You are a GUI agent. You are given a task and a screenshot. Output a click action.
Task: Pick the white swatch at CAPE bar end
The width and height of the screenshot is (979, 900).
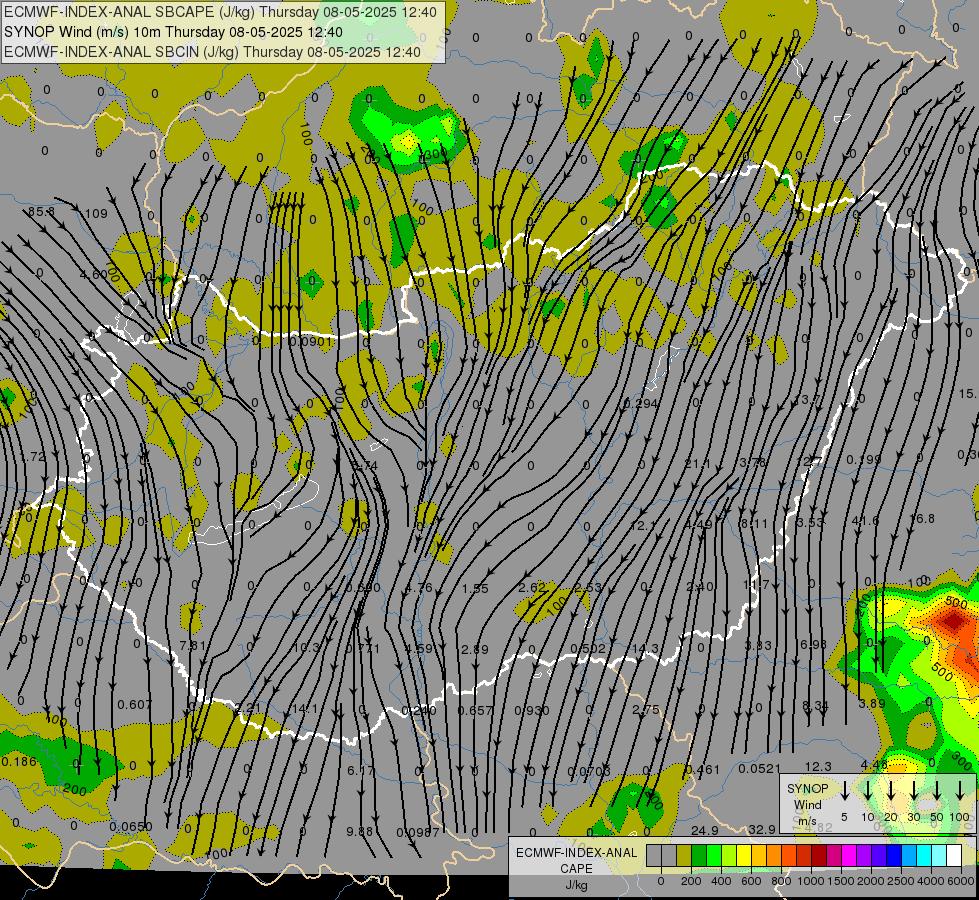[x=953, y=855]
